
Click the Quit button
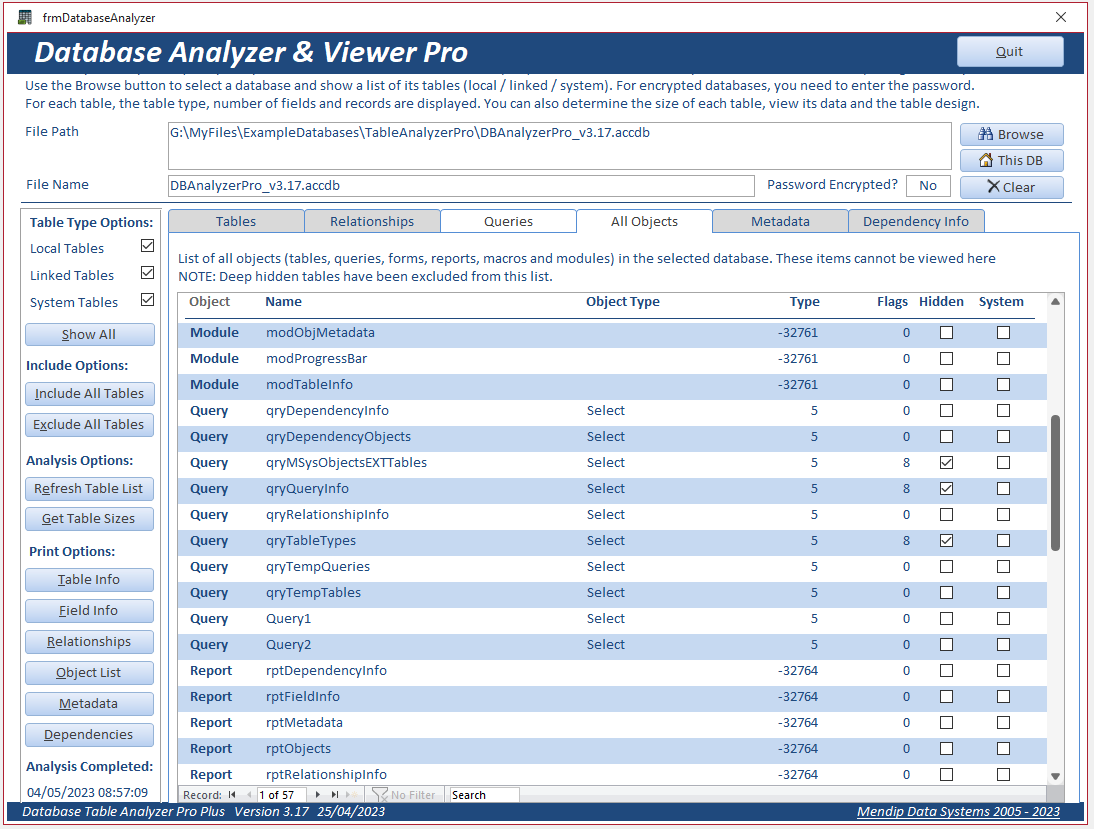[1010, 52]
